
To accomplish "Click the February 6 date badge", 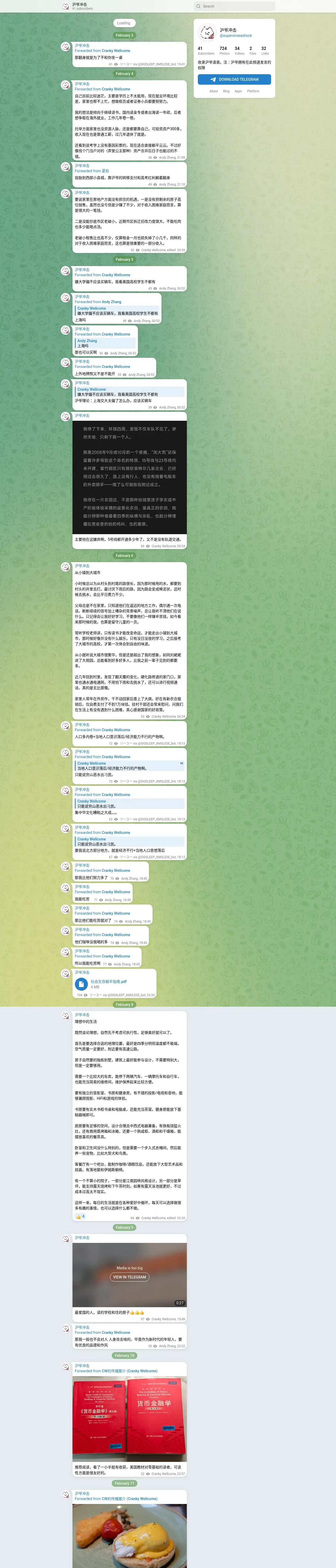I will pyautogui.click(x=124, y=556).
